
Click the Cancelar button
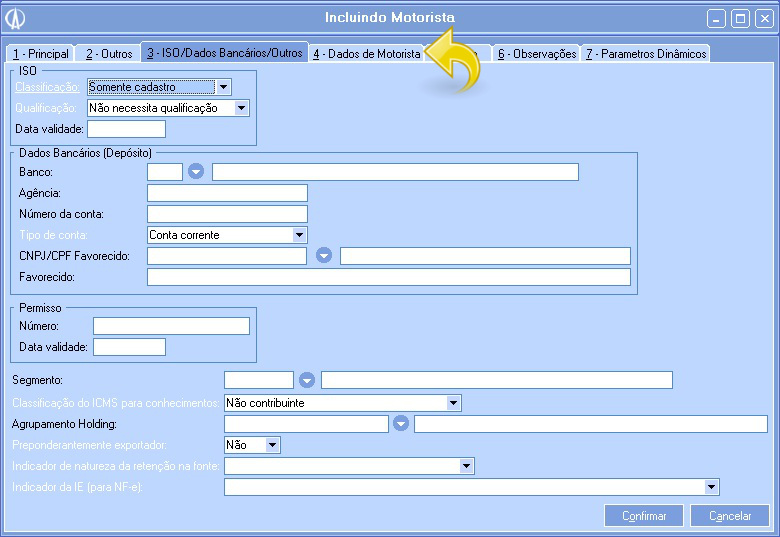pyautogui.click(x=730, y=516)
